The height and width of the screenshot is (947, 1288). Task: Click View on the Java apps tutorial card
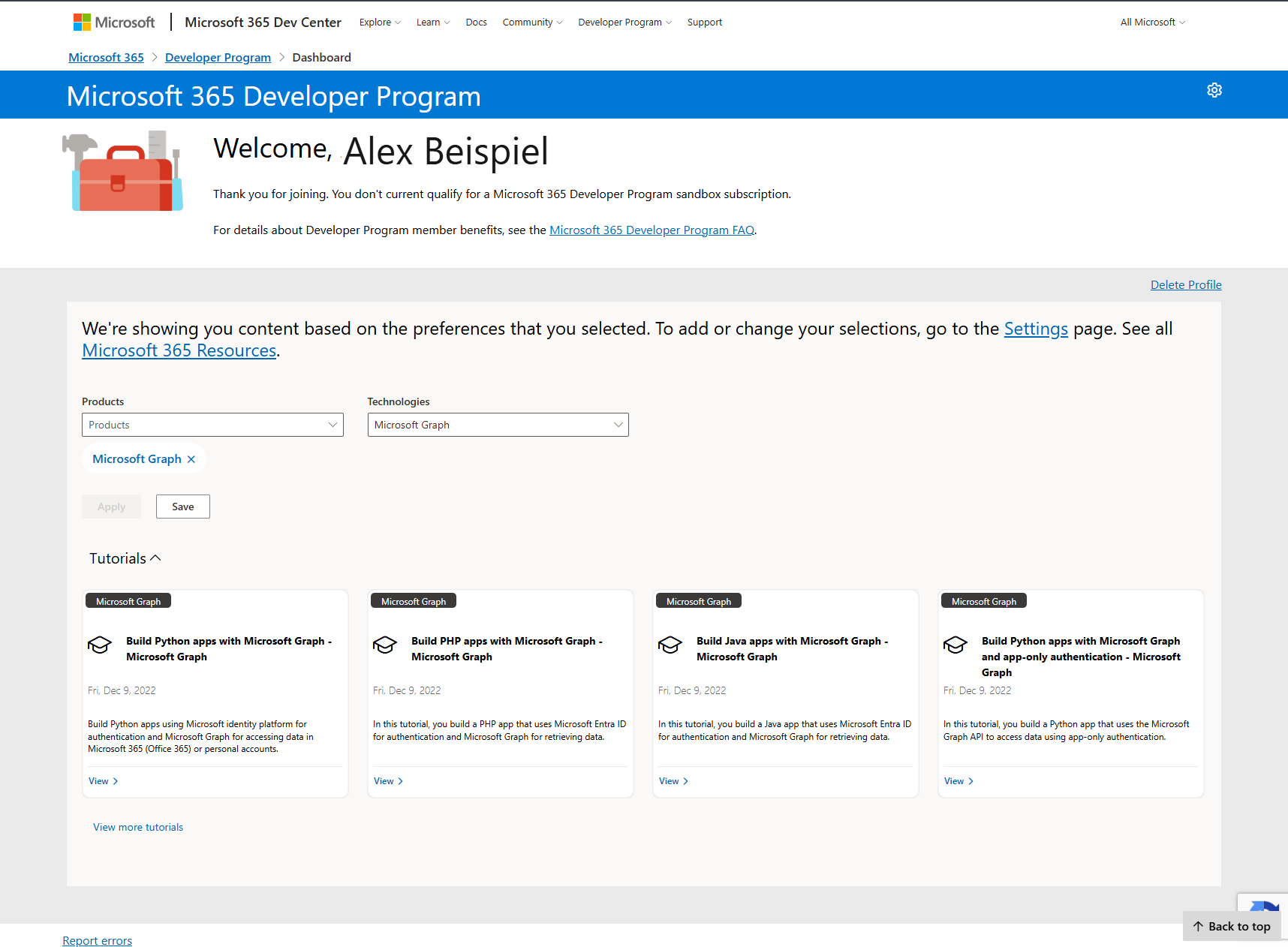674,781
